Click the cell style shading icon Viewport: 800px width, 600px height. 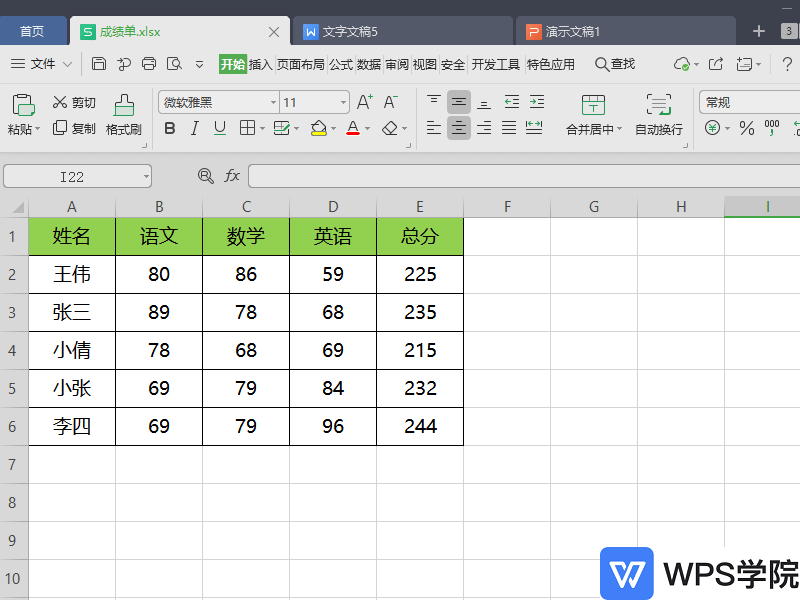[282, 128]
